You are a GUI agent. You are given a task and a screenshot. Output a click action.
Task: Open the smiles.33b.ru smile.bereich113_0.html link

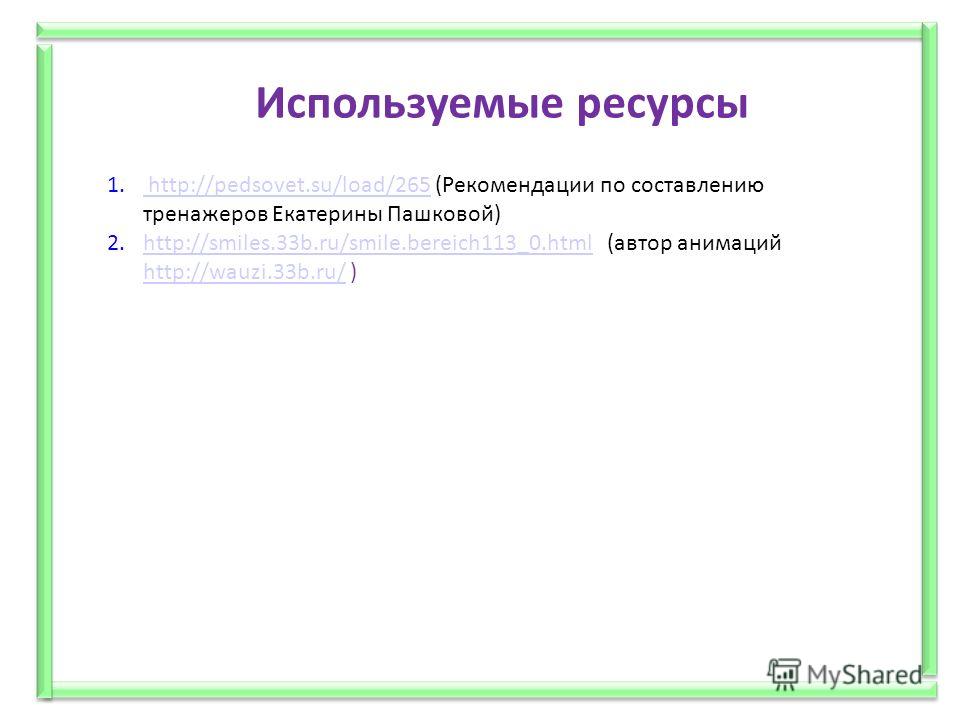368,243
